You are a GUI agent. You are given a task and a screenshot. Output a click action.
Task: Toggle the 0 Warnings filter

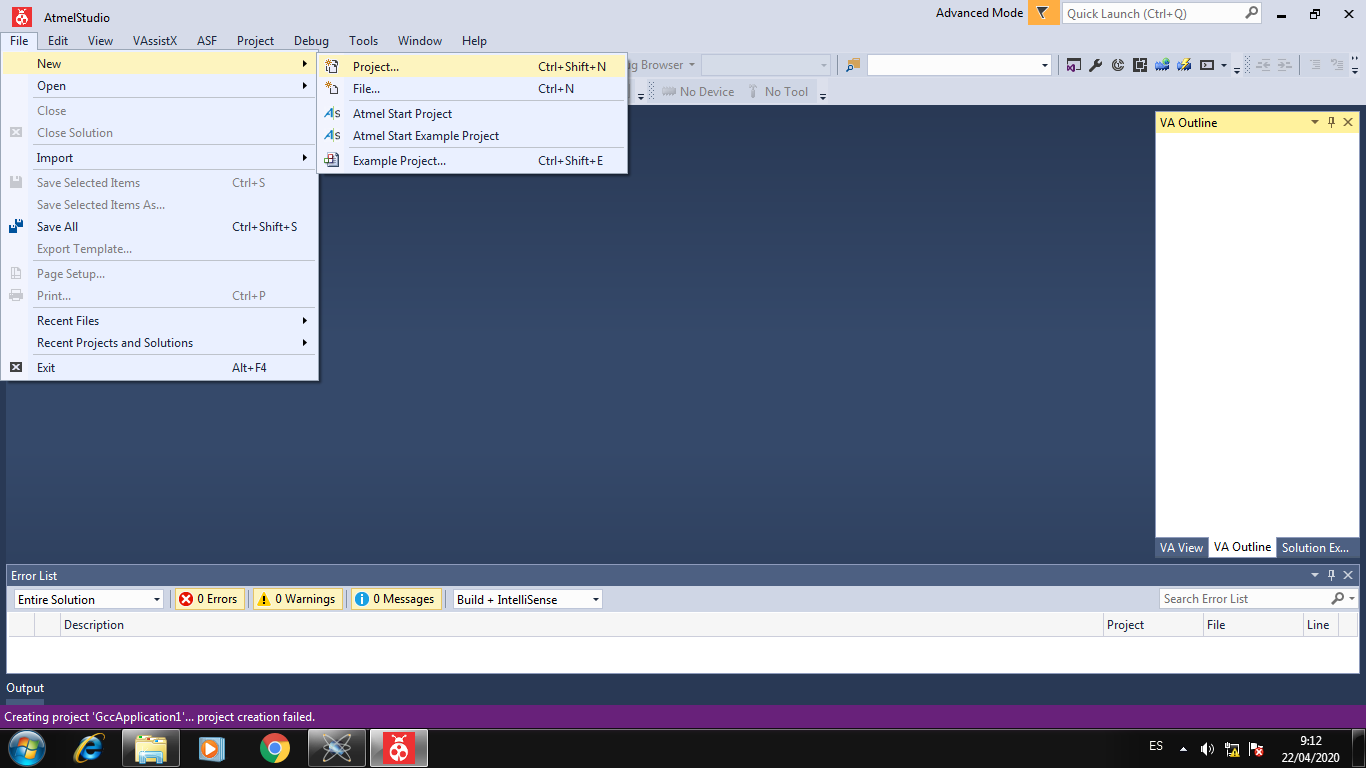(298, 599)
